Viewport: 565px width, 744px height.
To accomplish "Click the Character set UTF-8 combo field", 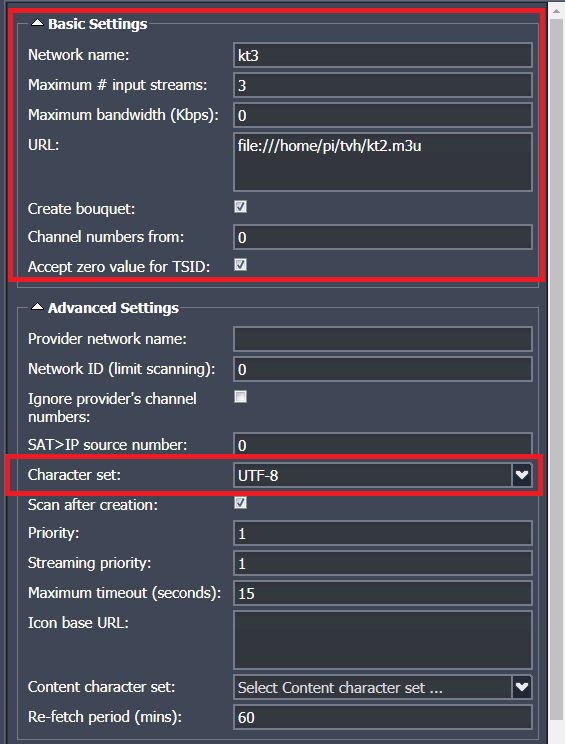I will [372, 475].
